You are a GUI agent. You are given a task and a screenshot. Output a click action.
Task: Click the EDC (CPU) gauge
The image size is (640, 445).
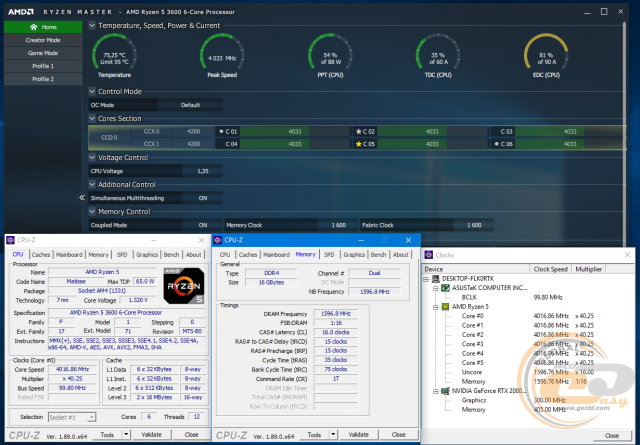[x=546, y=56]
